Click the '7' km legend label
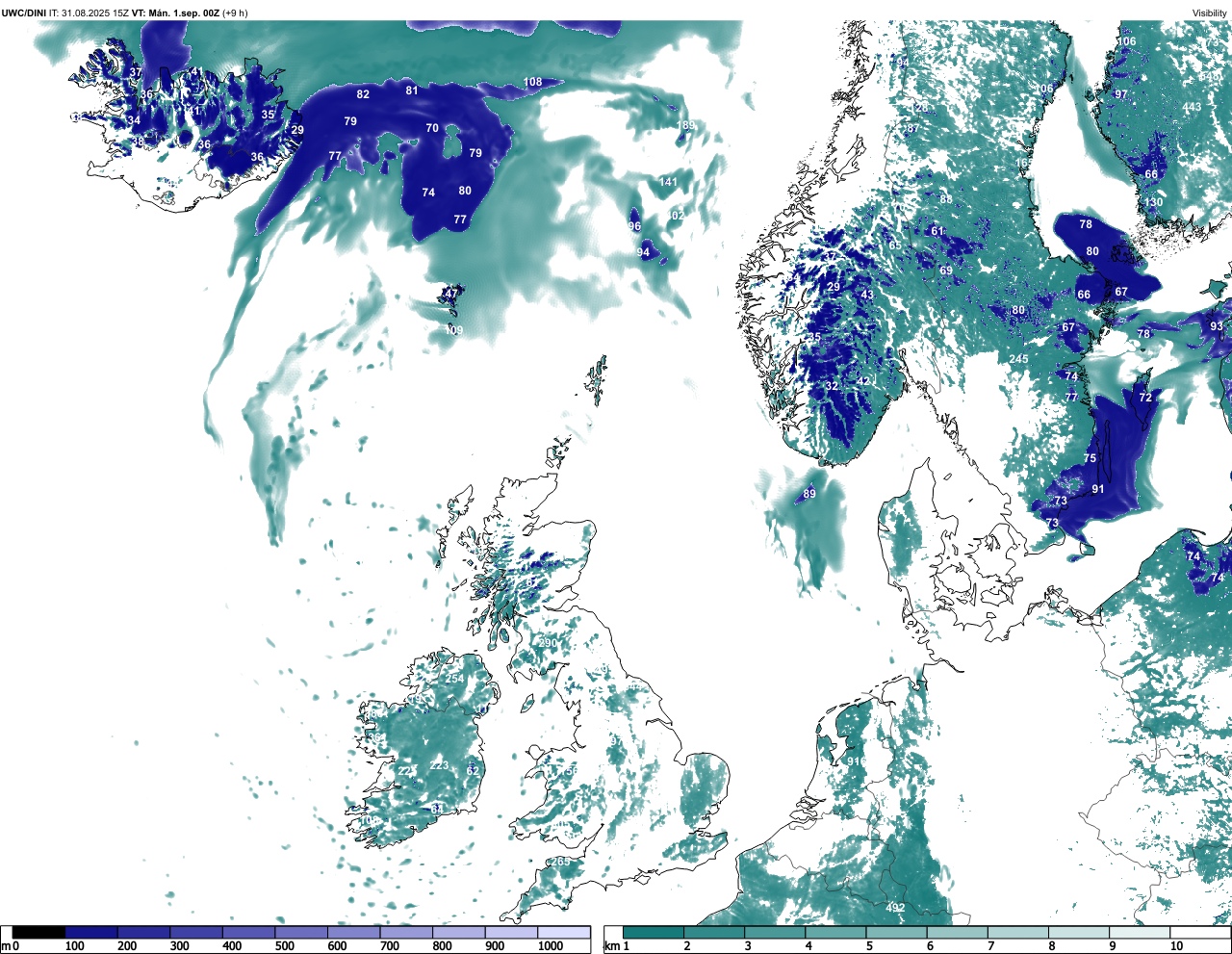1232x954 pixels. 990,946
